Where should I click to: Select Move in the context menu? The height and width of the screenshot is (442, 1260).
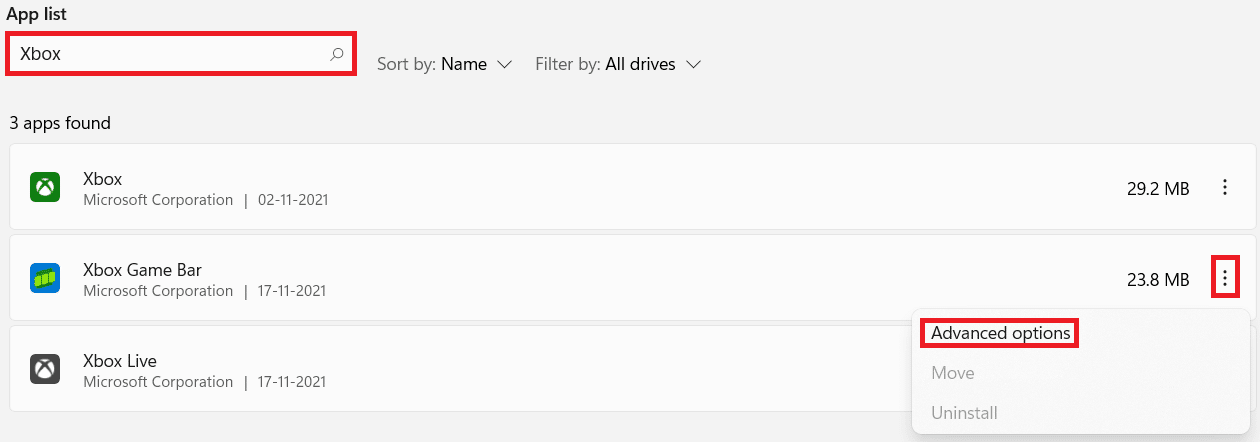click(952, 373)
